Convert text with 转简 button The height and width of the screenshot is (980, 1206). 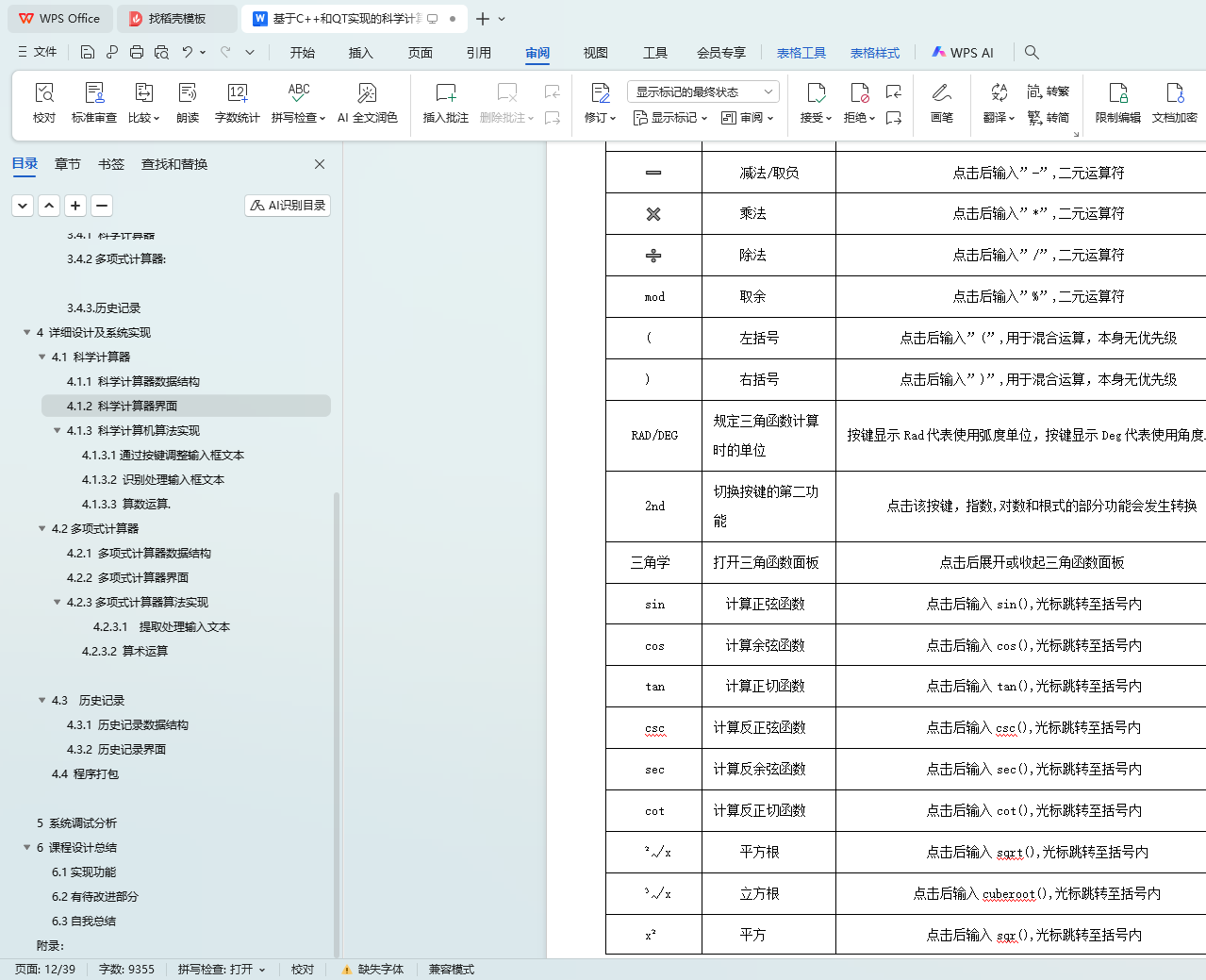[x=1048, y=118]
